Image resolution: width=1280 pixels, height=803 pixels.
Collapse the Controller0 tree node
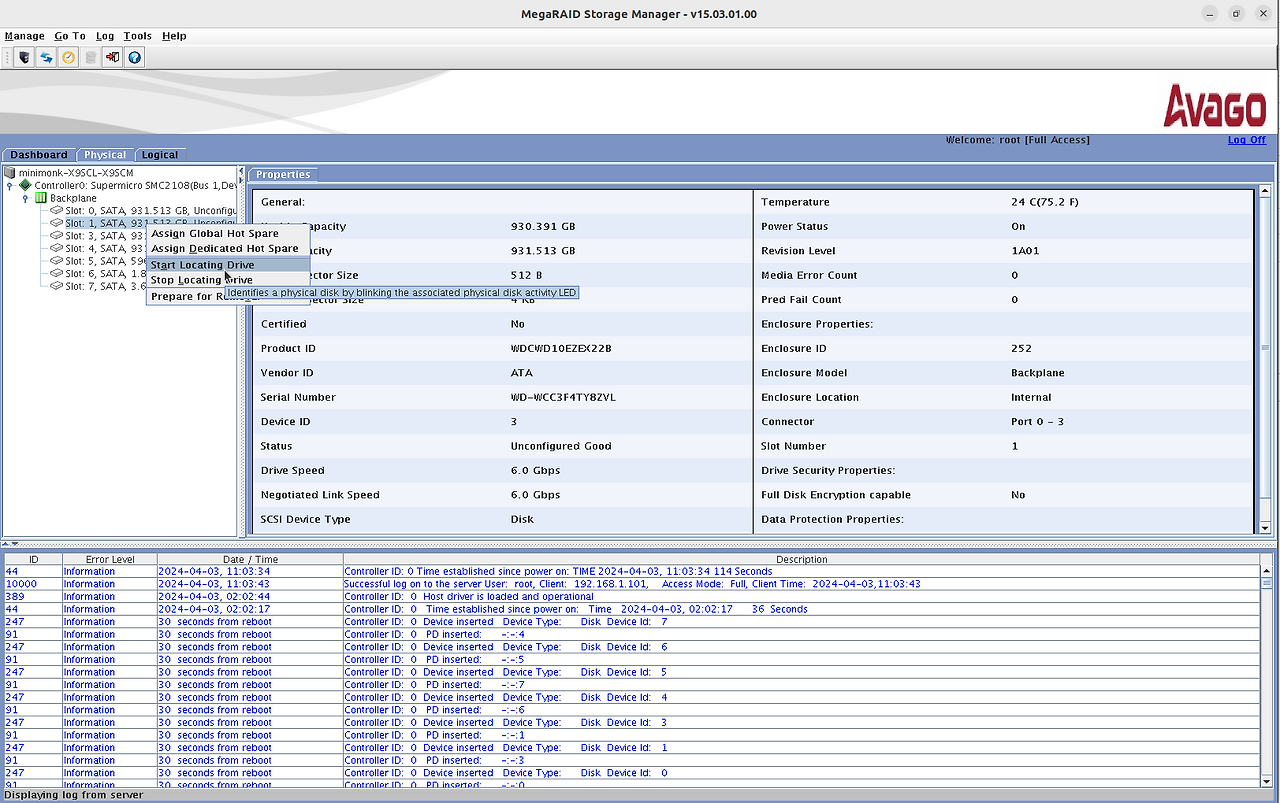coord(10,186)
